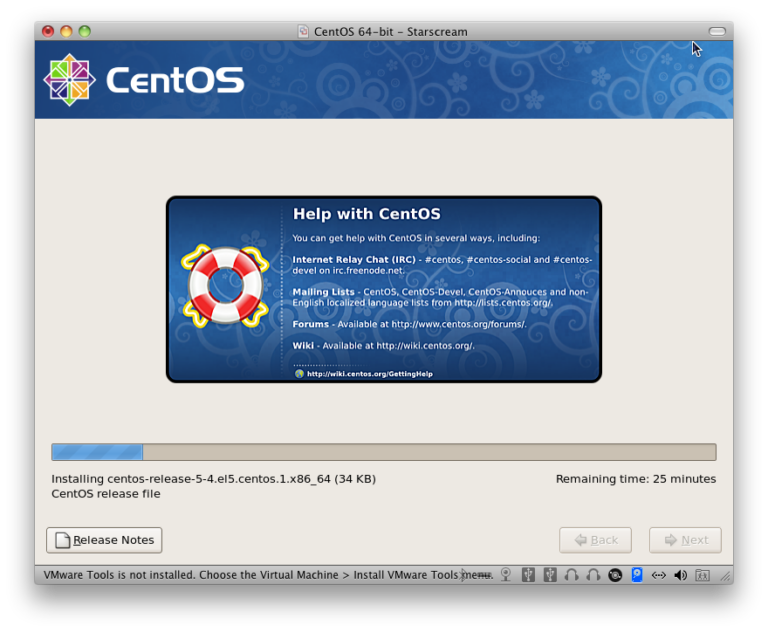Viewport: 768px width, 632px height.
Task: Click the CentOS logo in the banner
Action: click(145, 80)
